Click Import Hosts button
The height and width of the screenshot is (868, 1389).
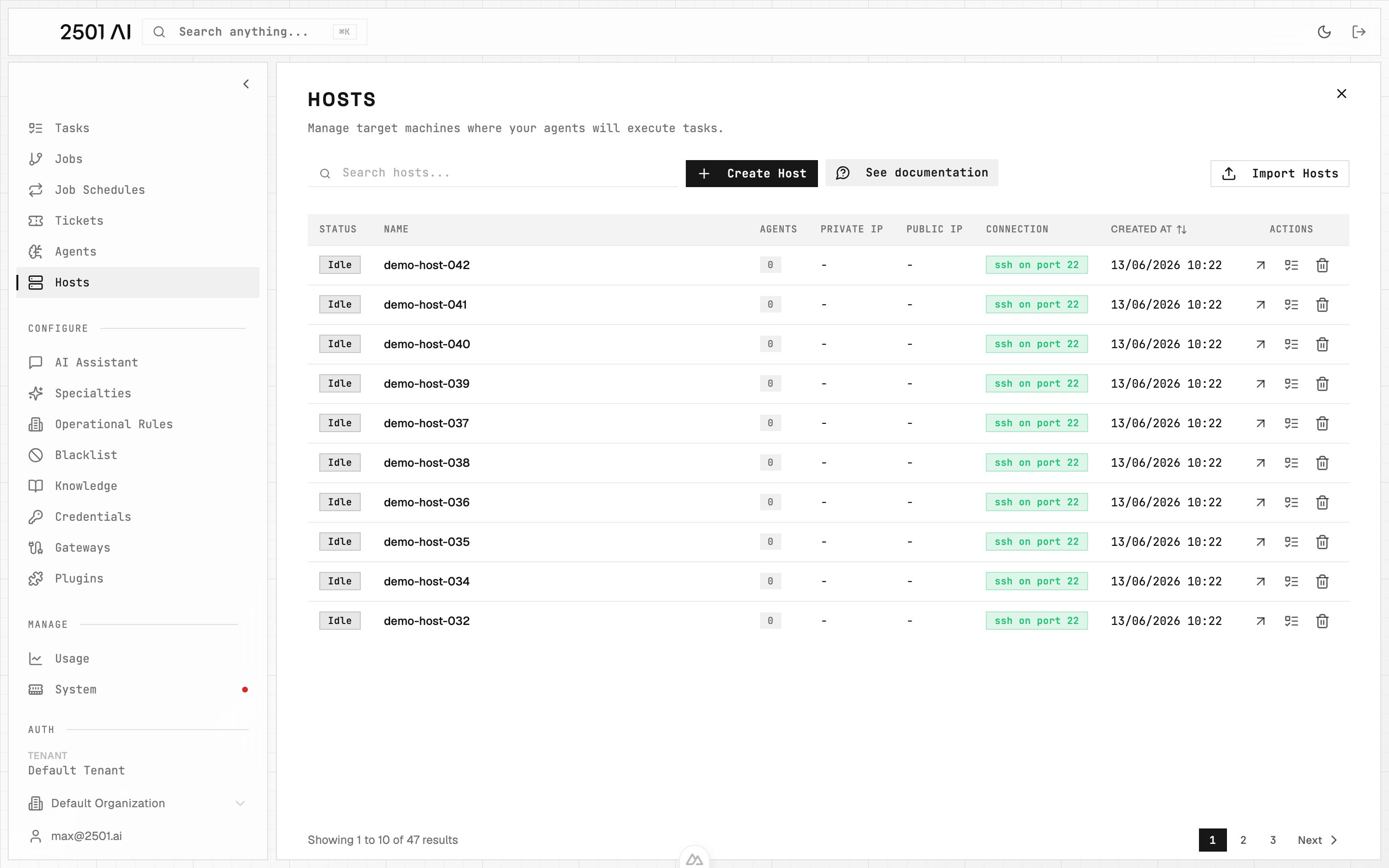point(1280,174)
